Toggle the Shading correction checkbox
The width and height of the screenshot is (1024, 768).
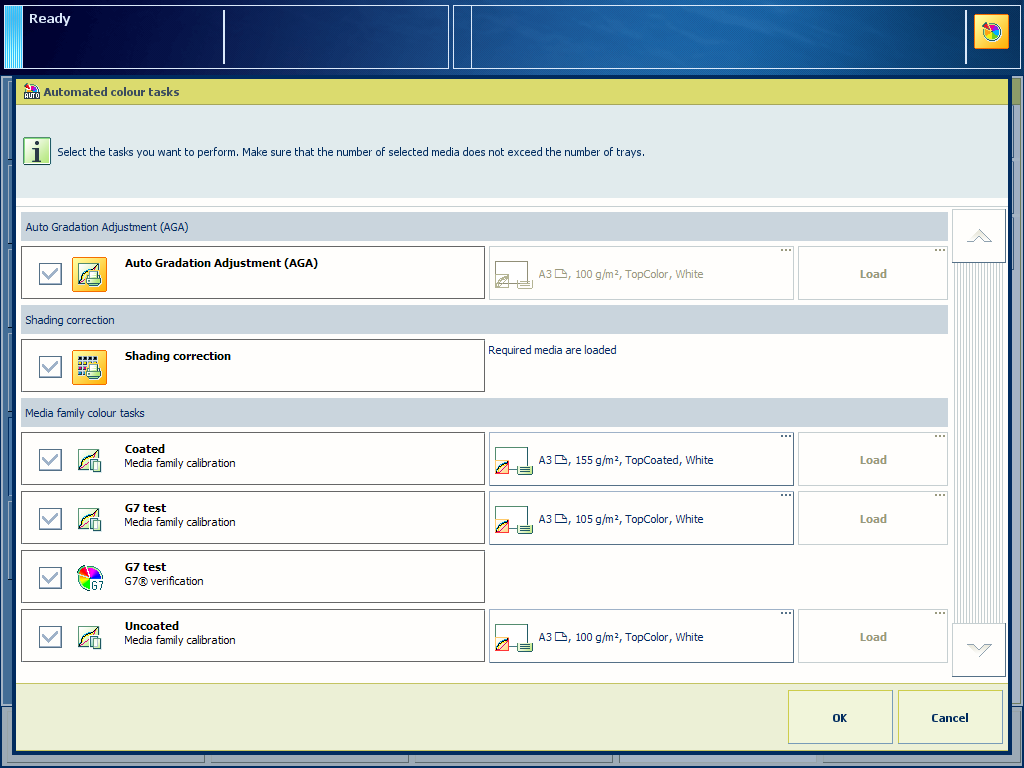50,367
